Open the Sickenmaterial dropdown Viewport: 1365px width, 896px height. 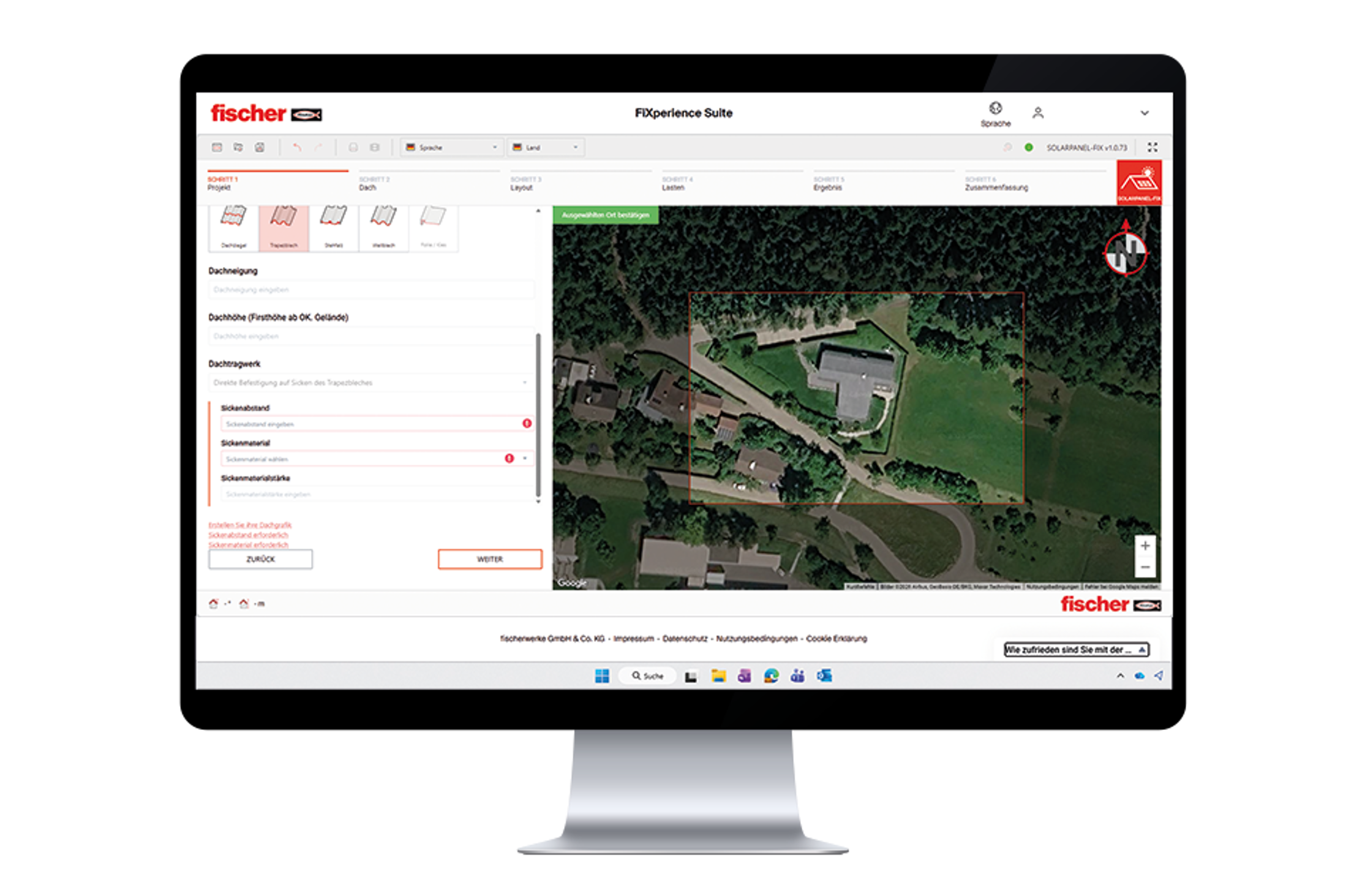tap(377, 459)
